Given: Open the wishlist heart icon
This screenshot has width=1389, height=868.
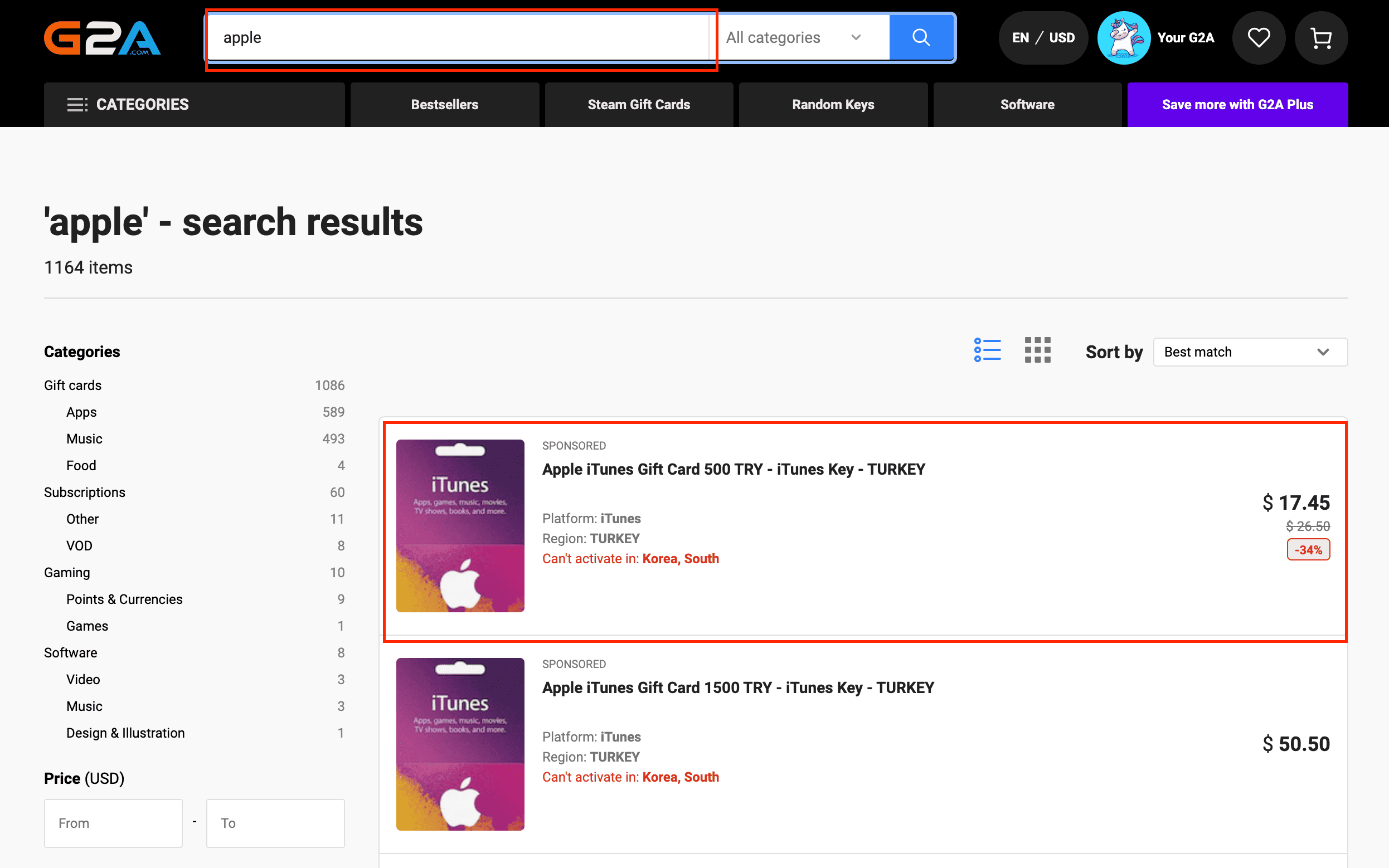Looking at the screenshot, I should pos(1258,38).
